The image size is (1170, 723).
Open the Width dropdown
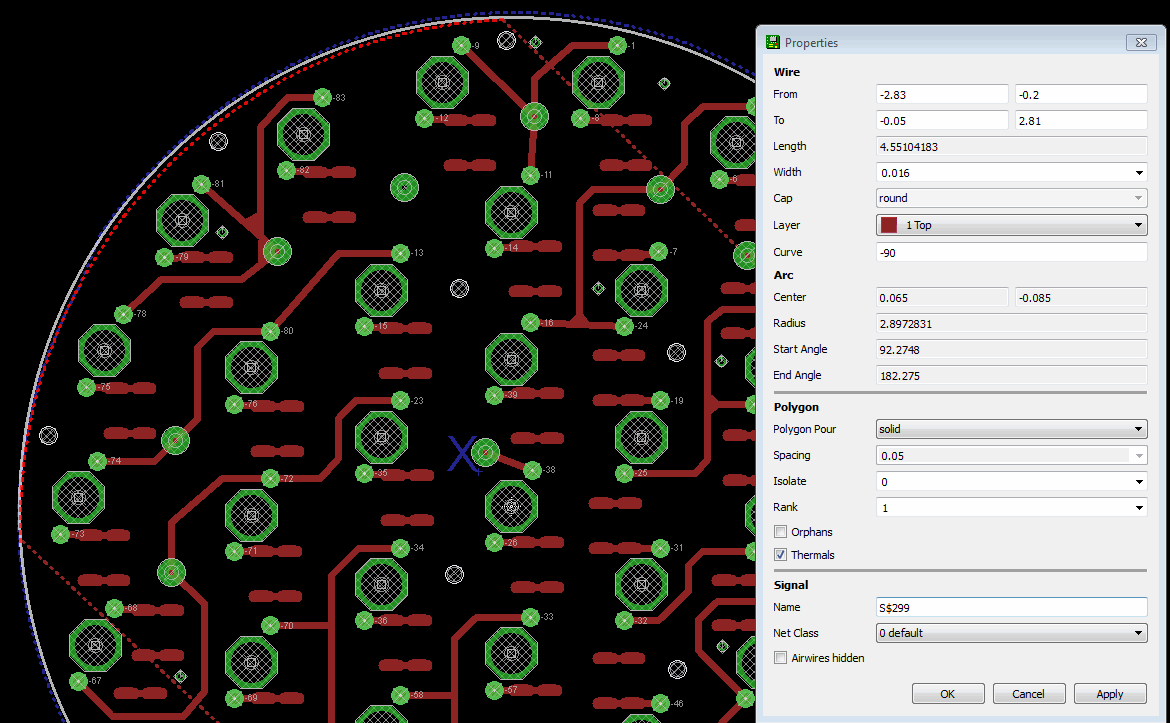(1139, 173)
